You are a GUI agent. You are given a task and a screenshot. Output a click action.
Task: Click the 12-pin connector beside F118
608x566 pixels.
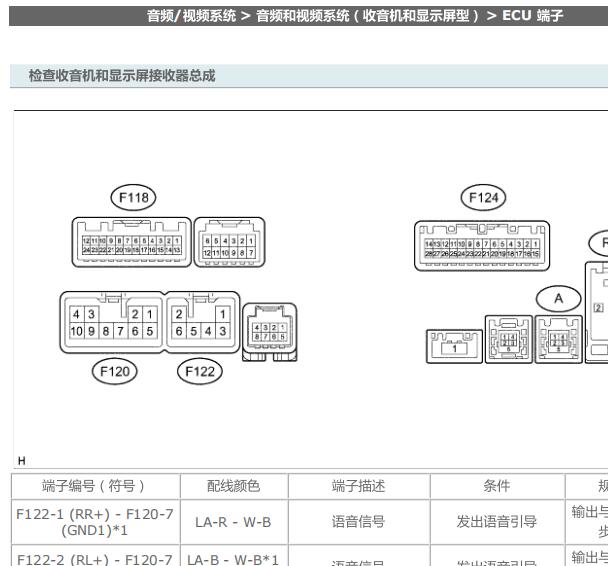click(229, 242)
